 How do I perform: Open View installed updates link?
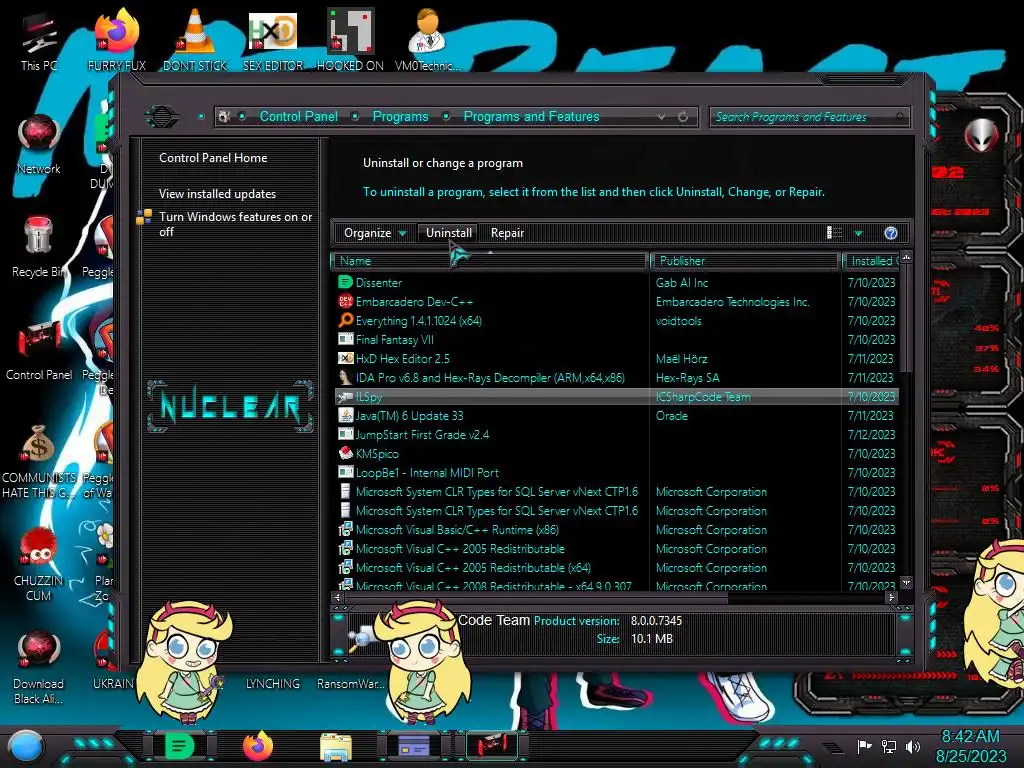(x=217, y=193)
